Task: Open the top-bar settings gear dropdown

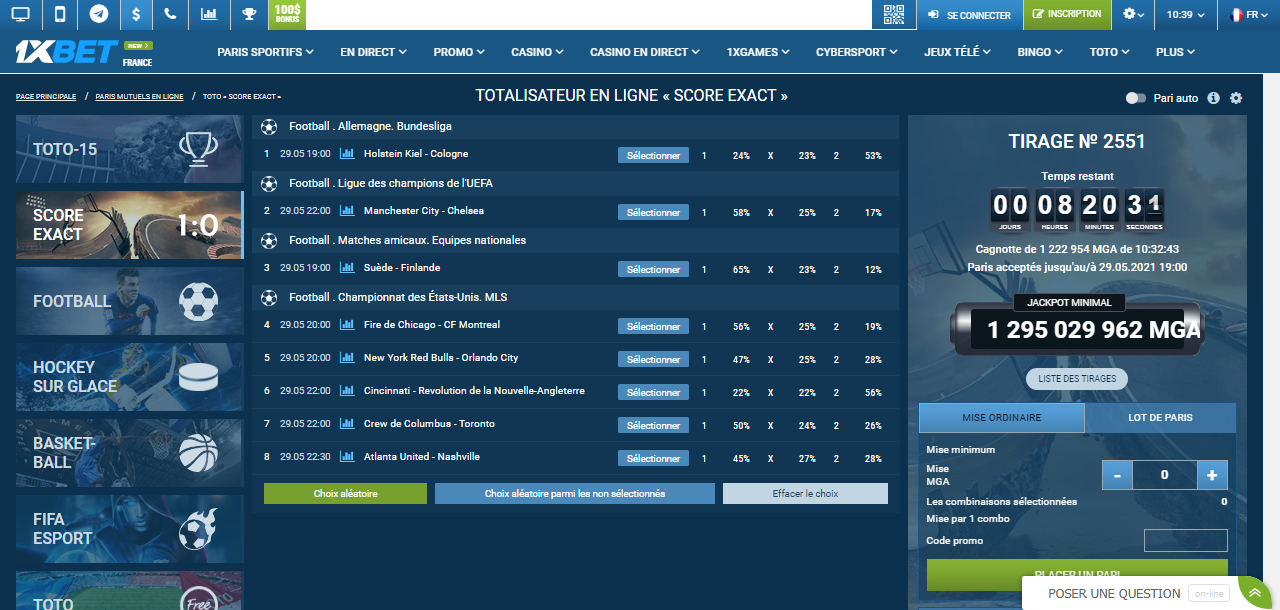Action: tap(1134, 14)
